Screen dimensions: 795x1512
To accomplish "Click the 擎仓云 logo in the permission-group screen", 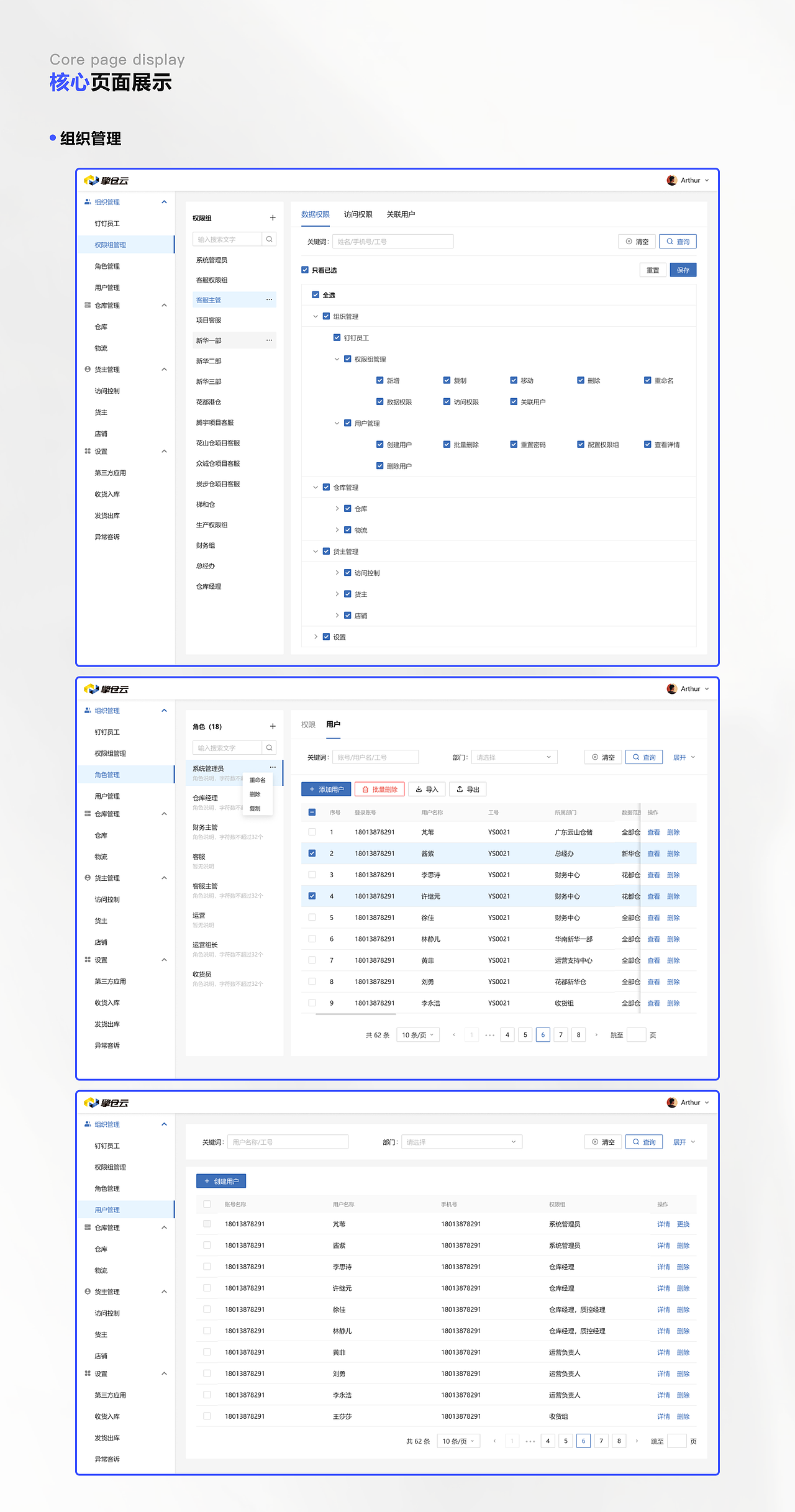I will (x=106, y=181).
